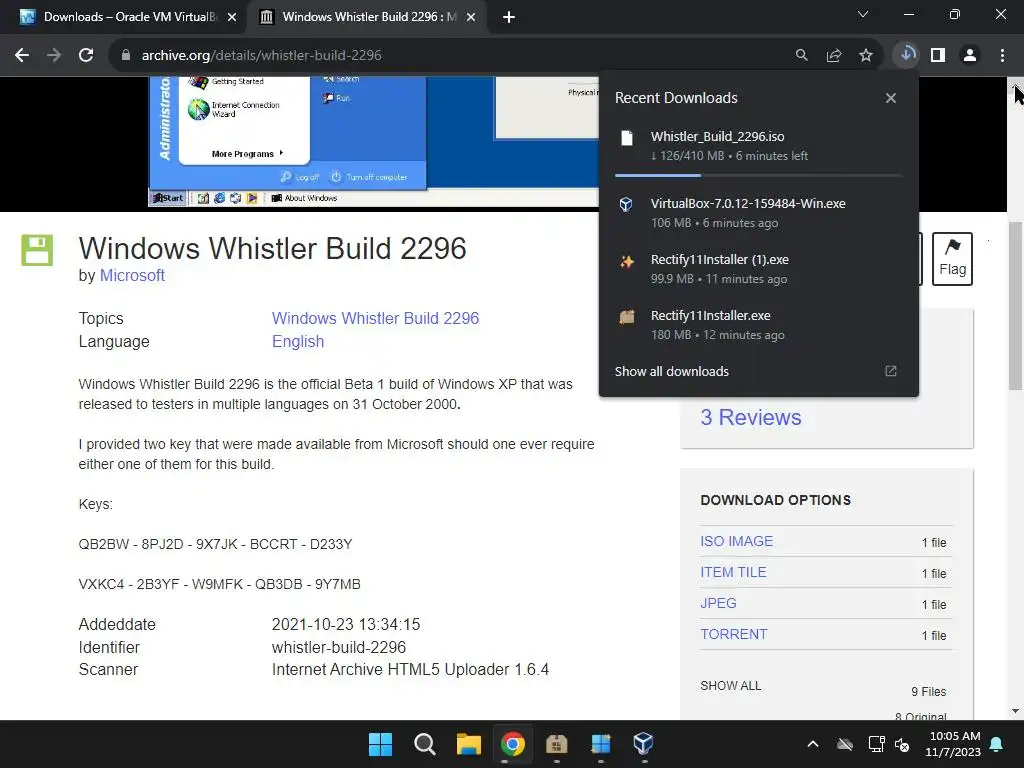The image size is (1024, 768).
Task: Click the muted volume tray icon
Action: click(x=903, y=744)
